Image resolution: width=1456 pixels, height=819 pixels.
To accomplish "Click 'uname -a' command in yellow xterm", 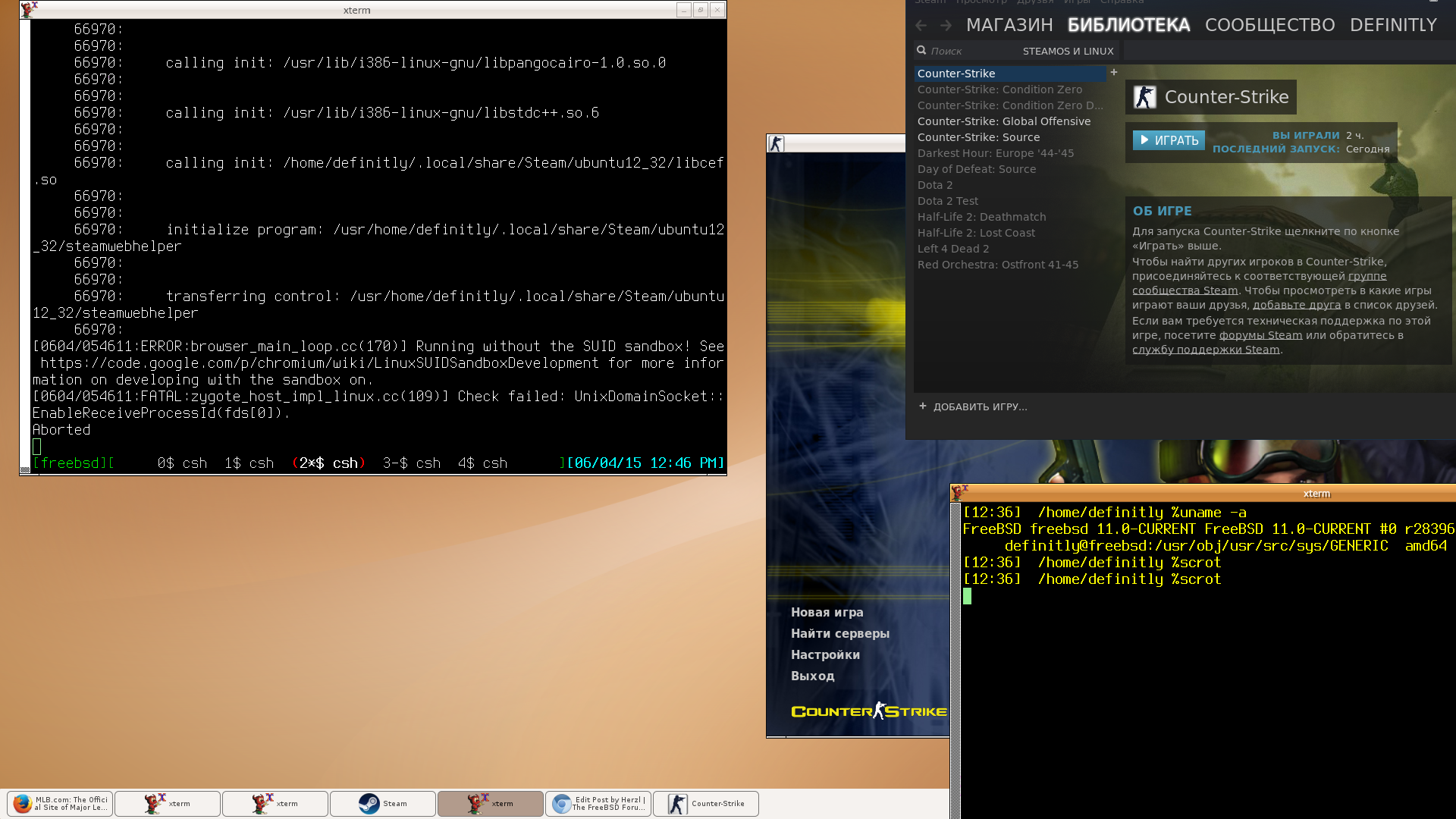I will point(1213,513).
